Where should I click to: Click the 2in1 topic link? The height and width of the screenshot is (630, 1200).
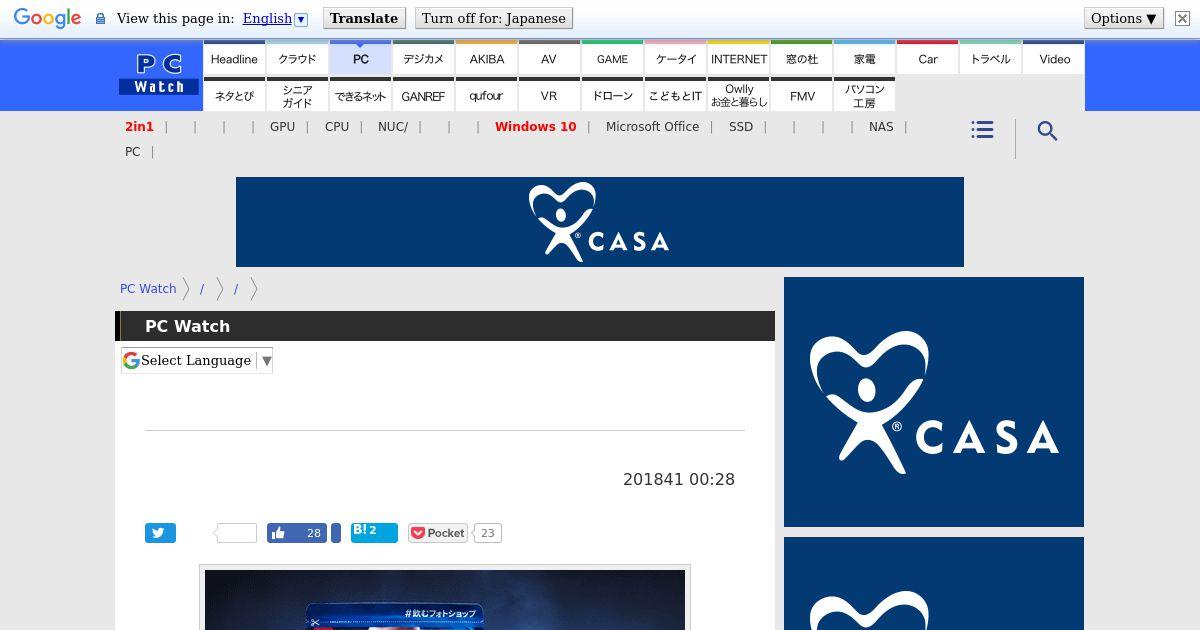click(139, 127)
